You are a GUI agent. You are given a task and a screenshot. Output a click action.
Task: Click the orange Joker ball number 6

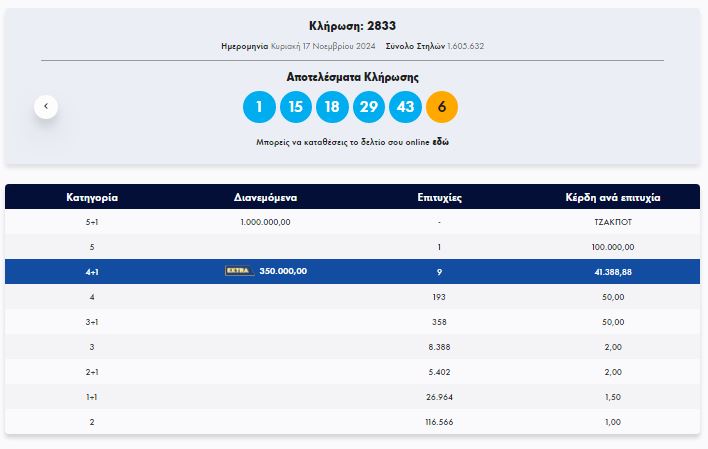point(442,107)
